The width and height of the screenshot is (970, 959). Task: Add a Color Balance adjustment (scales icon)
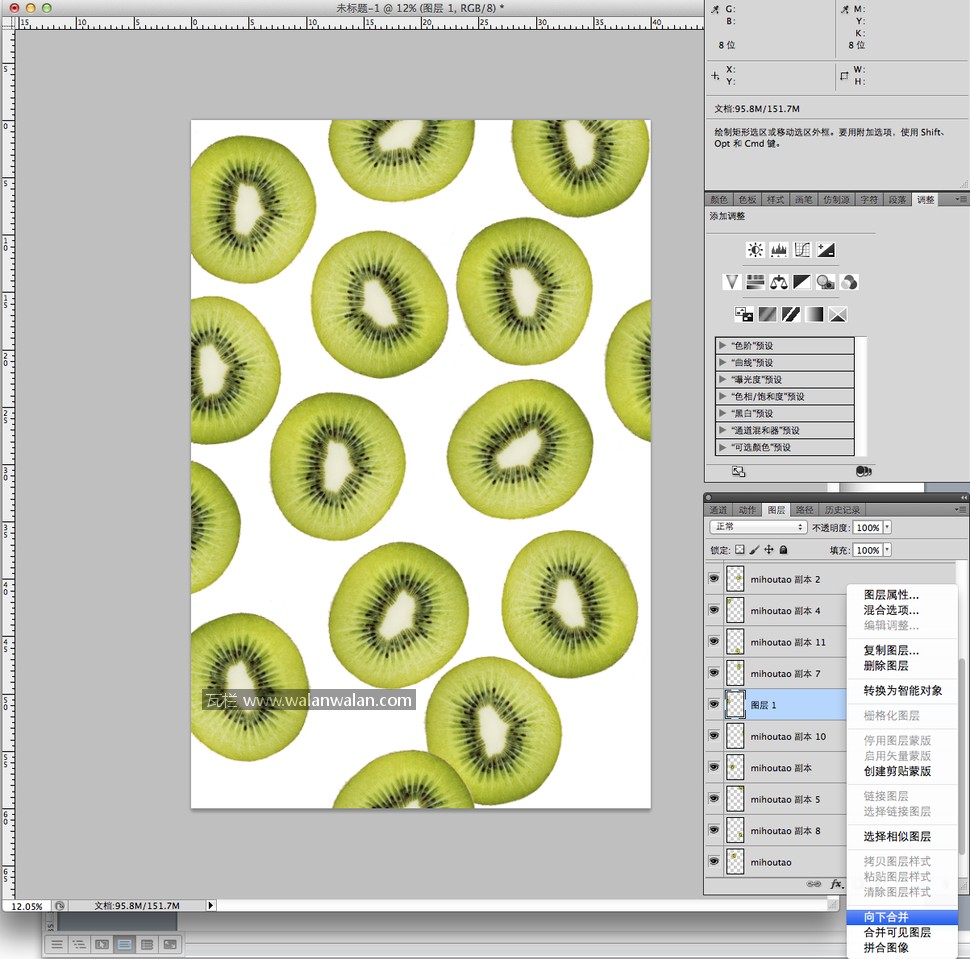click(x=779, y=283)
